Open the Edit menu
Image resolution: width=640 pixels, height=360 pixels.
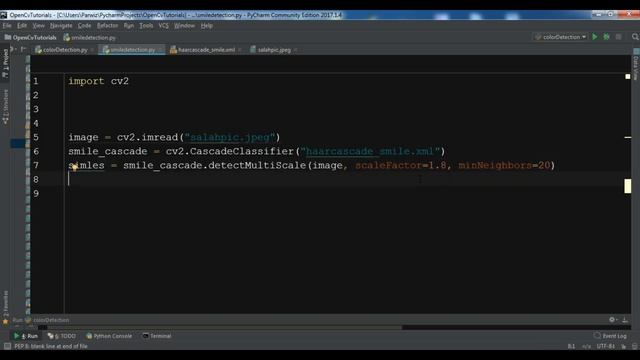22,26
